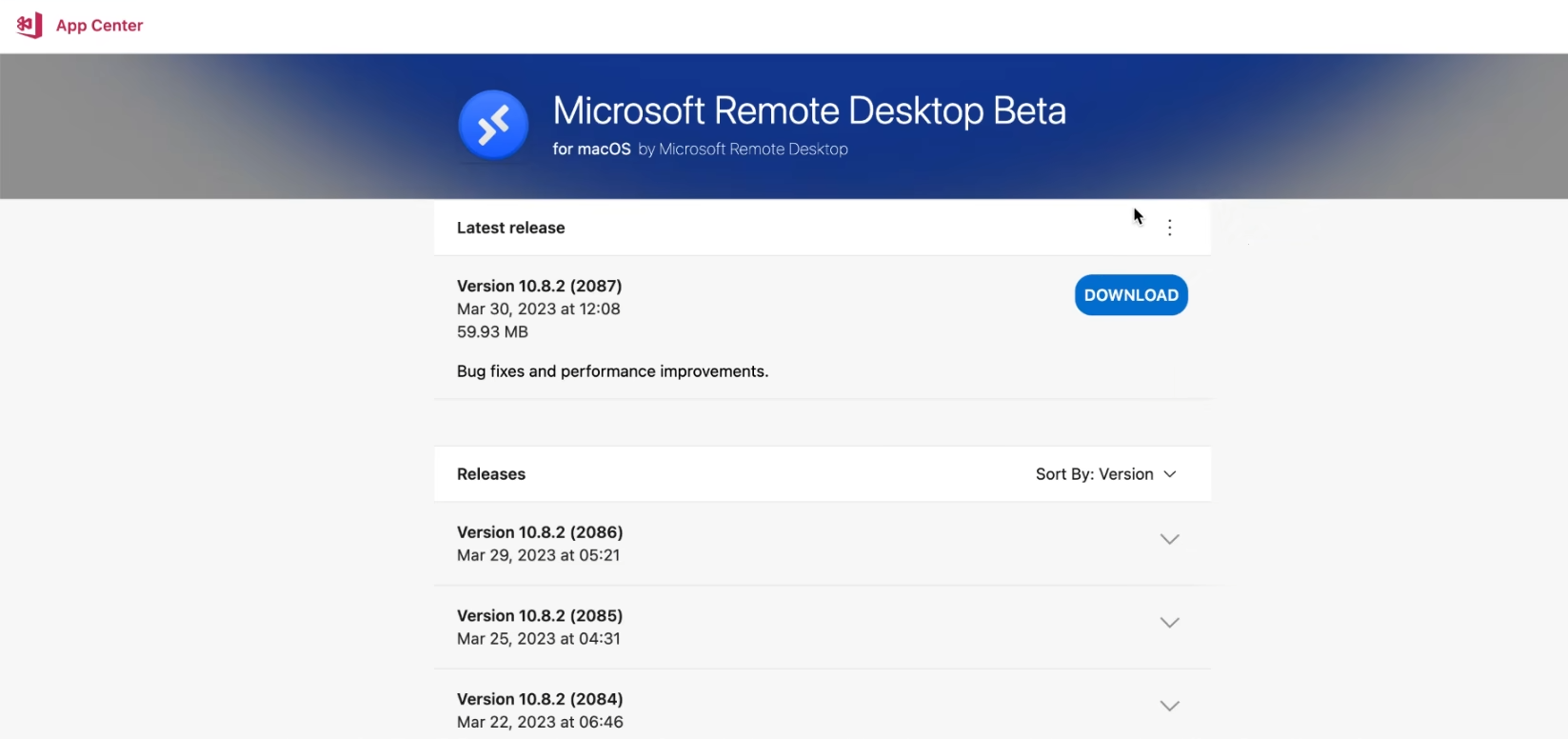This screenshot has height=739, width=1568.
Task: Expand release 2084 using its chevron
Action: pos(1169,706)
